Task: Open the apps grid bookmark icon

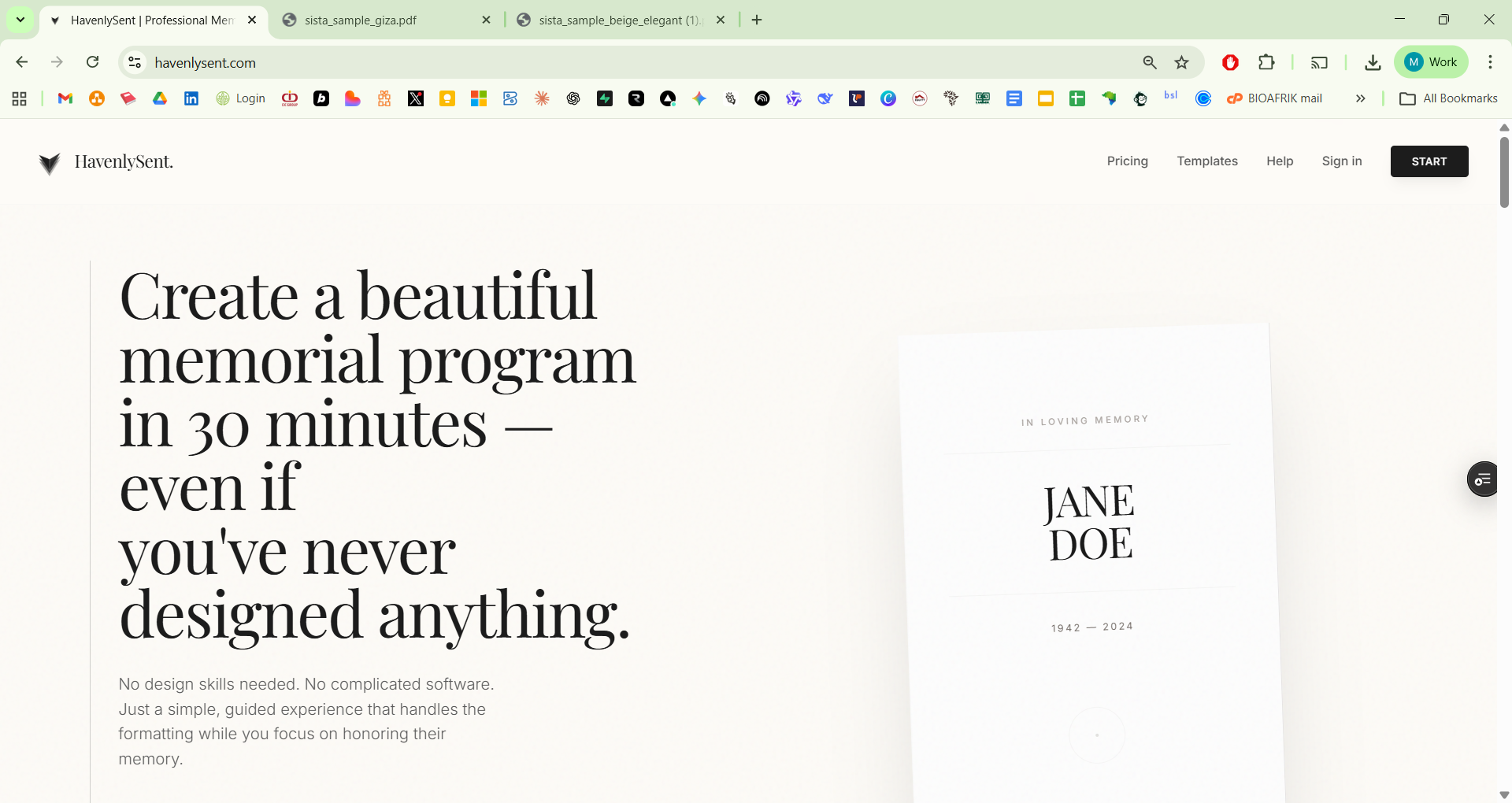Action: coord(20,98)
